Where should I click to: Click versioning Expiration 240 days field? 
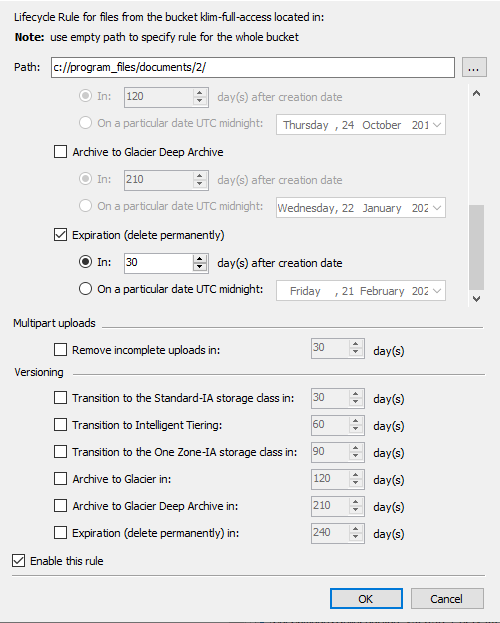[x=331, y=533]
